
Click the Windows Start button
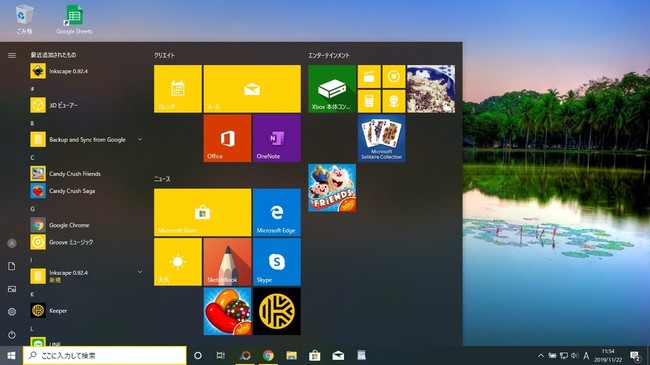[11, 355]
